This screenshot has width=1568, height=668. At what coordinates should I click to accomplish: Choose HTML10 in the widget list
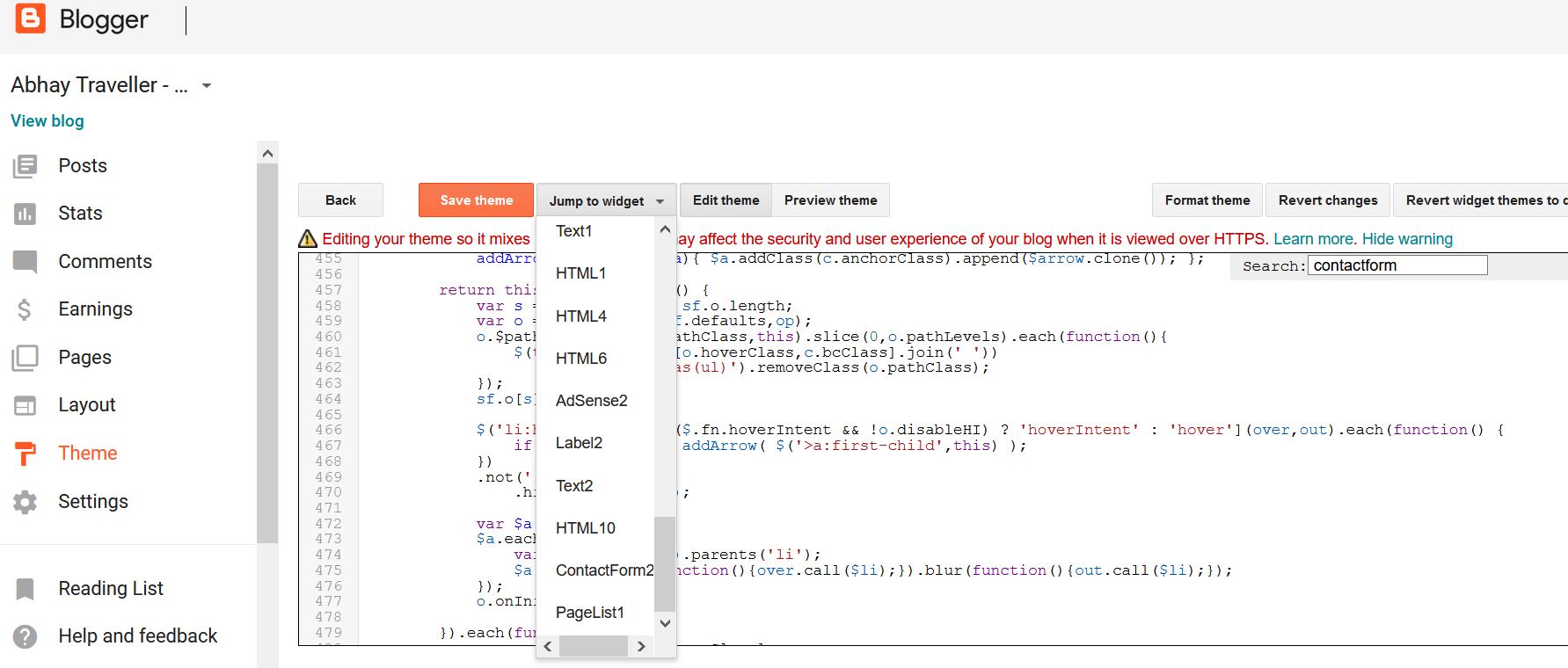[585, 528]
